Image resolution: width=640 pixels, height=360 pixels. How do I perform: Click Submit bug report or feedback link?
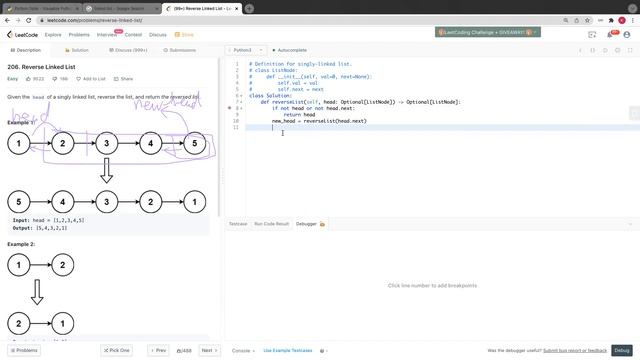pyautogui.click(x=575, y=351)
